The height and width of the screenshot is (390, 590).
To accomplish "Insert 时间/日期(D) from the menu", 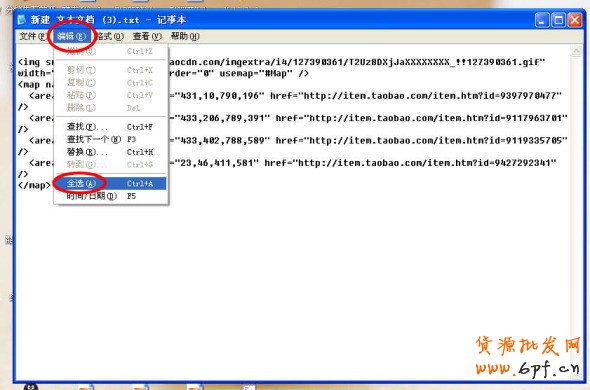I will click(x=110, y=196).
